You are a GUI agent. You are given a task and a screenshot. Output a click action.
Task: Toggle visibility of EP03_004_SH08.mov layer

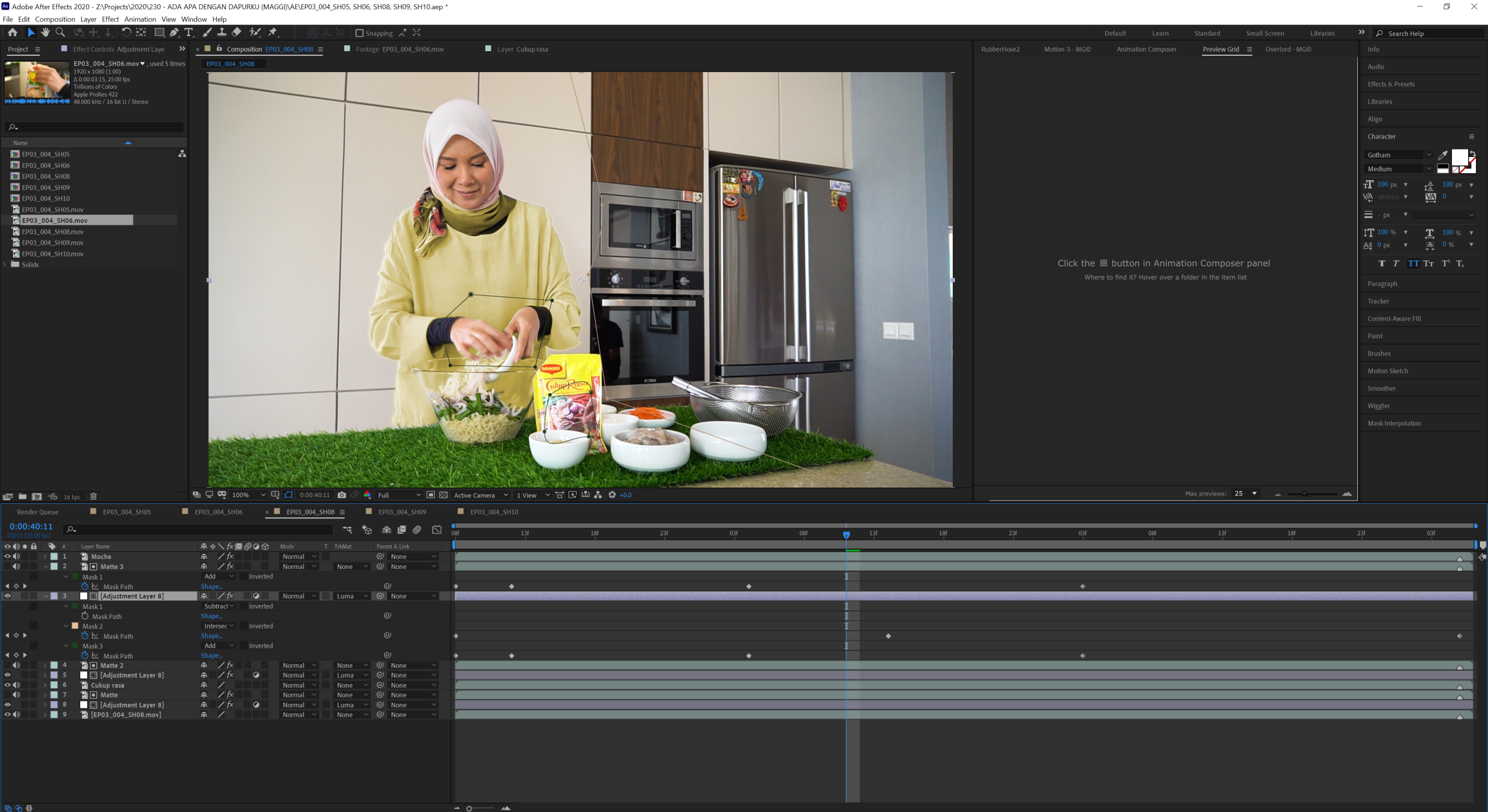(8, 714)
